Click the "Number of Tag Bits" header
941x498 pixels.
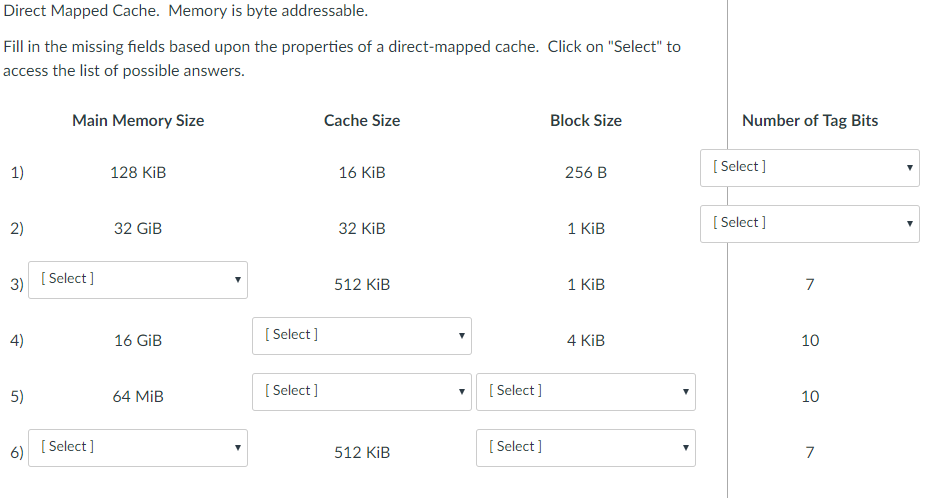tap(810, 121)
